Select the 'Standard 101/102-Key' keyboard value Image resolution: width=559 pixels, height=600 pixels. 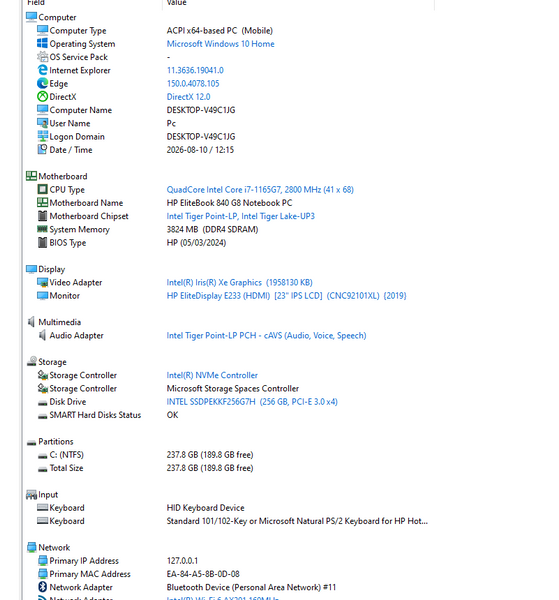click(x=297, y=521)
